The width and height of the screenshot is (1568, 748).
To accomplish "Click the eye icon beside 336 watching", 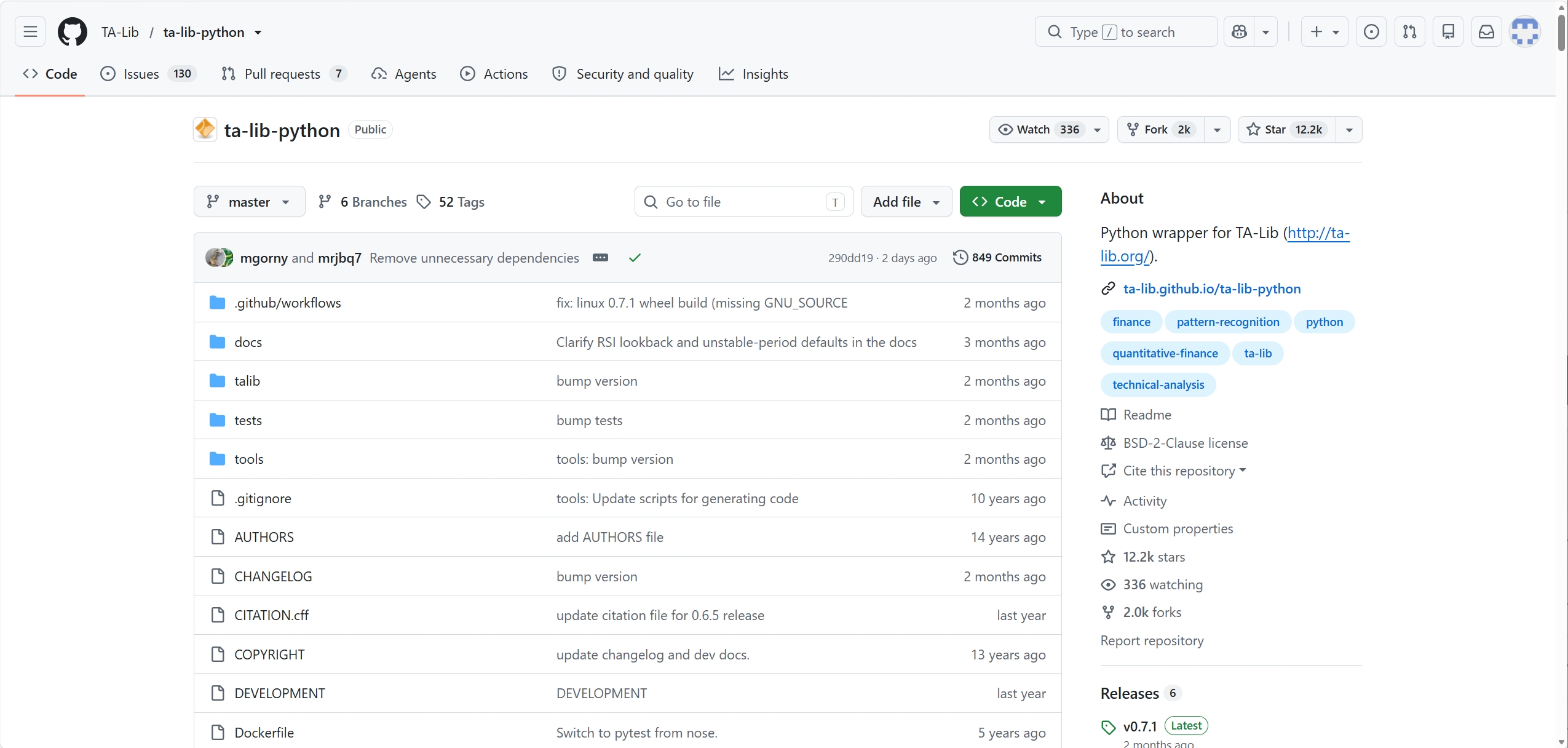I will coord(1108,584).
